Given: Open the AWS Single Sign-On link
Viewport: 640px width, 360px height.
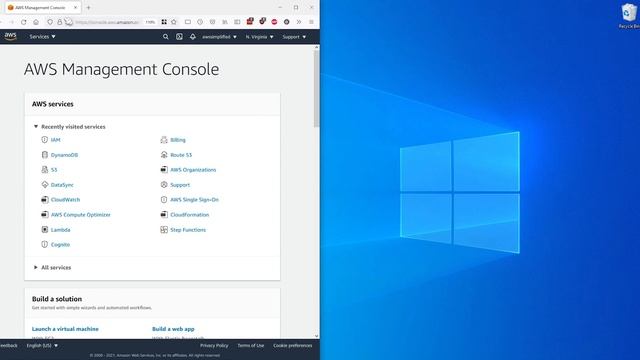Looking at the screenshot, I should (194, 200).
